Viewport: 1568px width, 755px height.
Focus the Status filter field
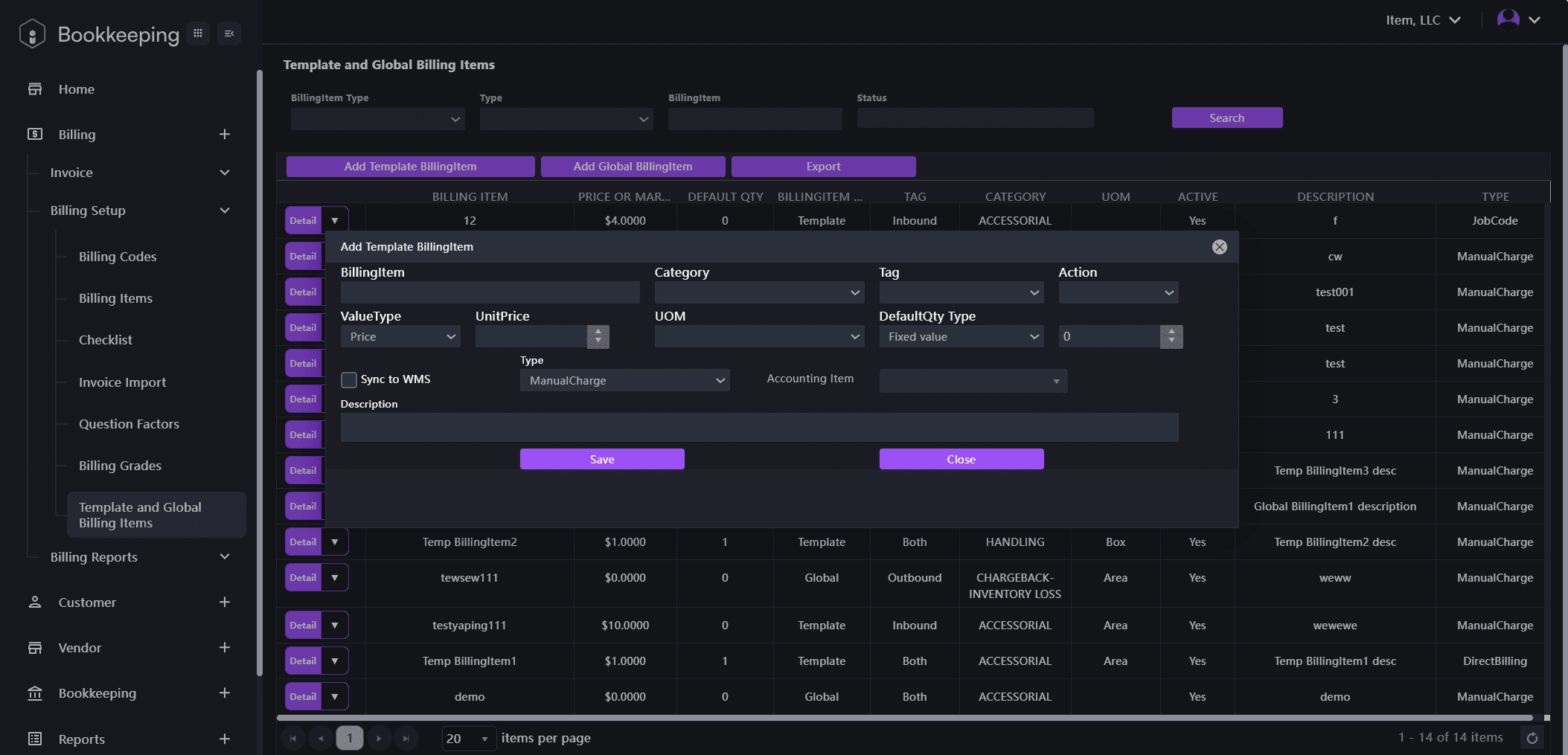coord(975,118)
